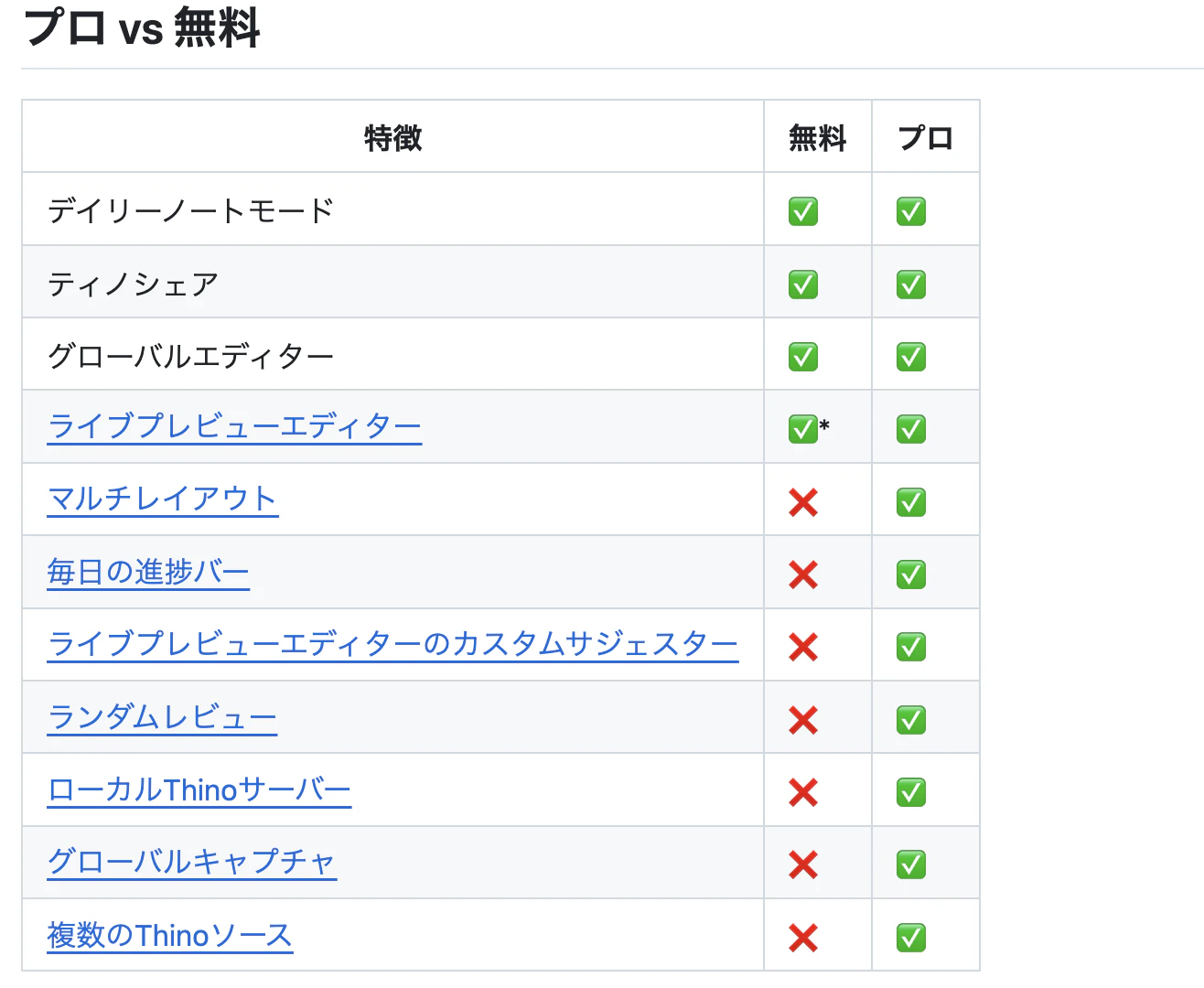Click the プロ vs 無料 heading

coord(142,27)
